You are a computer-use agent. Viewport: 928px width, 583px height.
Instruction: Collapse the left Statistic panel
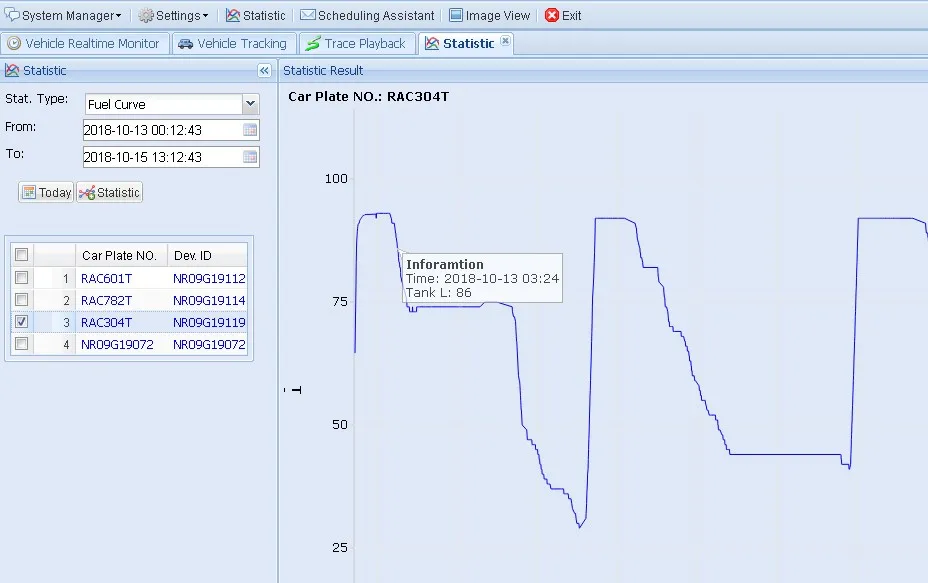[264, 71]
